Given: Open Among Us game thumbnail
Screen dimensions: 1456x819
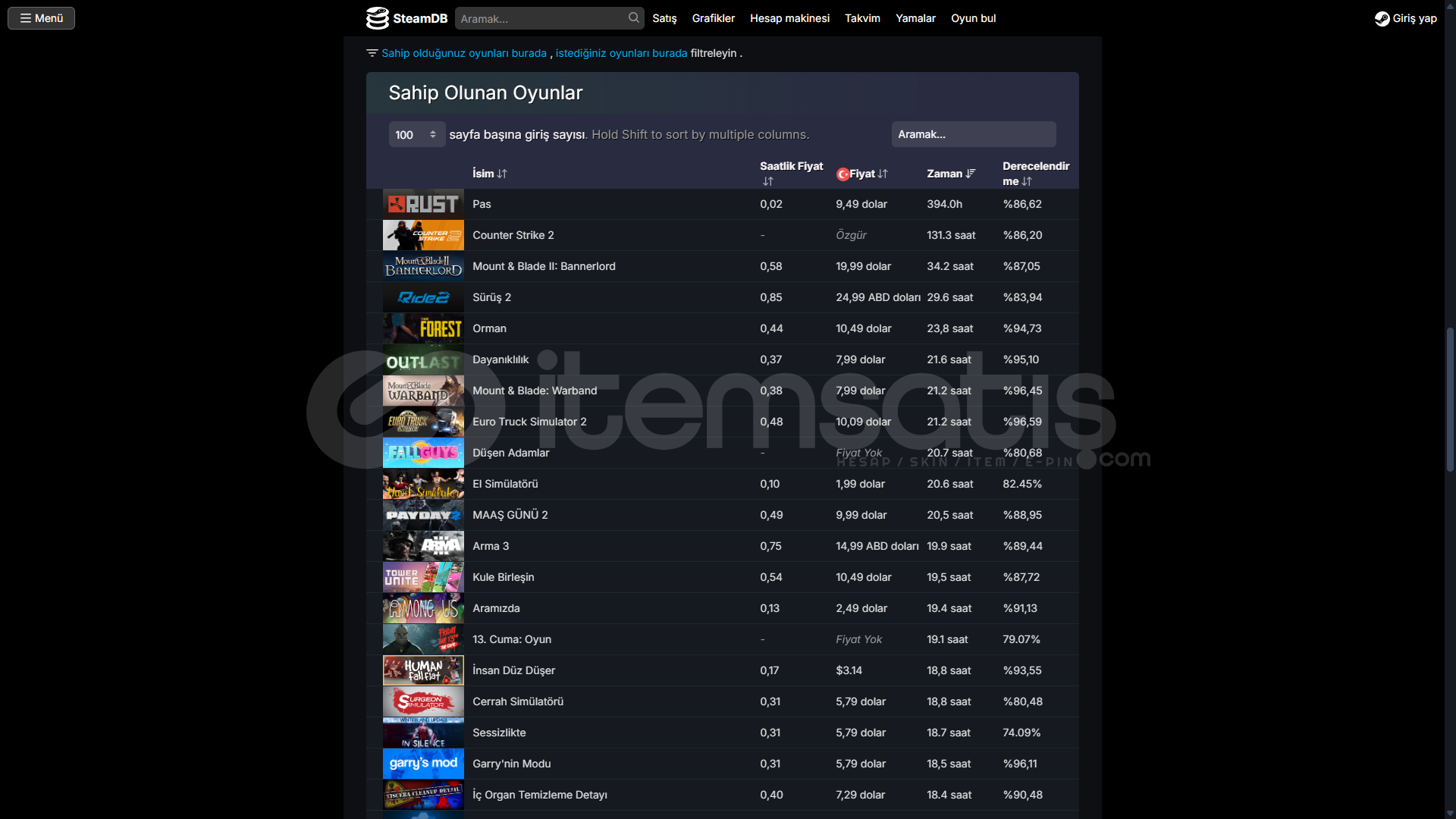Looking at the screenshot, I should point(423,608).
